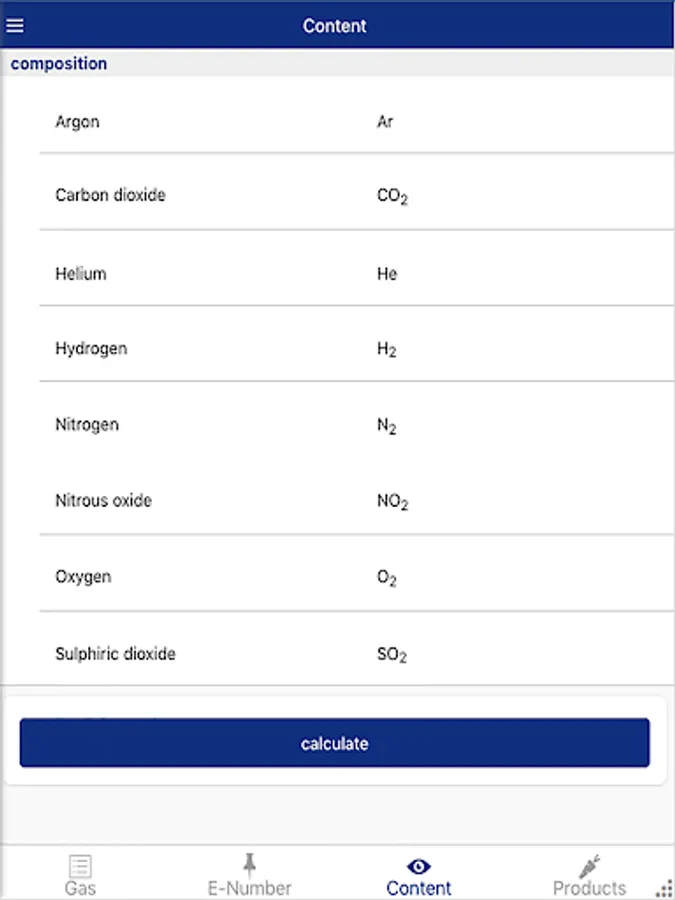Switch to the Gas tab label

pyautogui.click(x=80, y=888)
